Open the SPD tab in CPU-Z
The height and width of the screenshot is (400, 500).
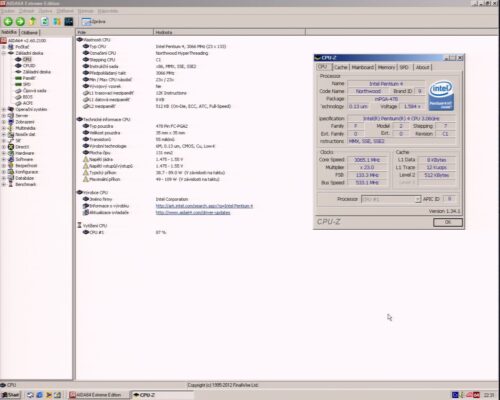point(404,67)
